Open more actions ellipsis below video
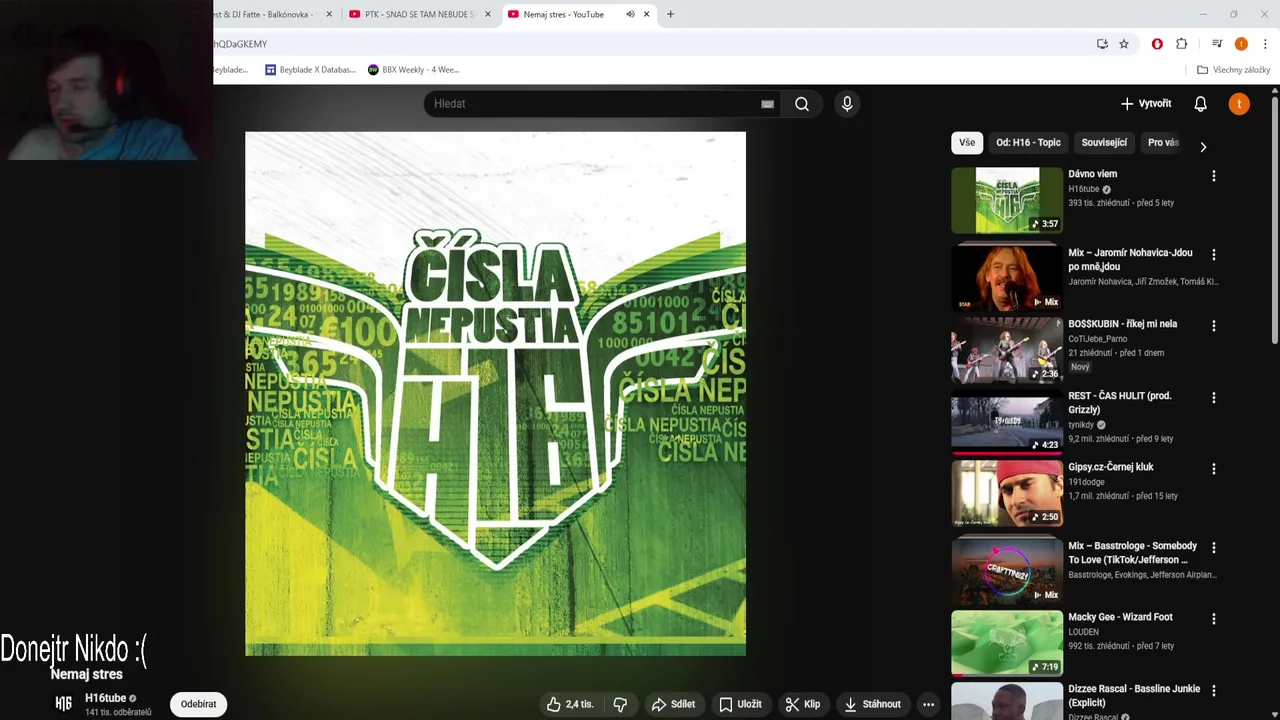1280x720 pixels. (928, 704)
